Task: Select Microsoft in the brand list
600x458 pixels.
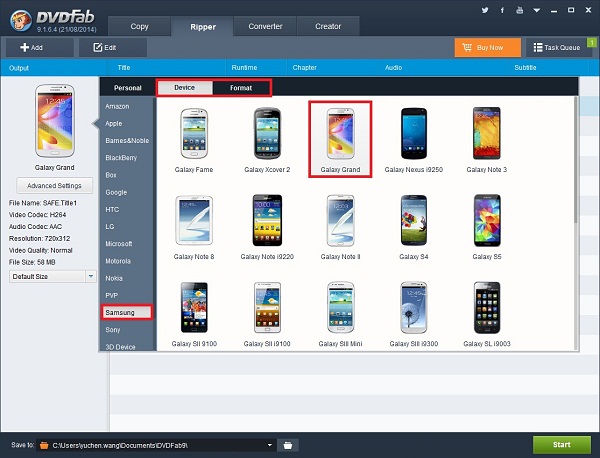Action: coord(119,244)
